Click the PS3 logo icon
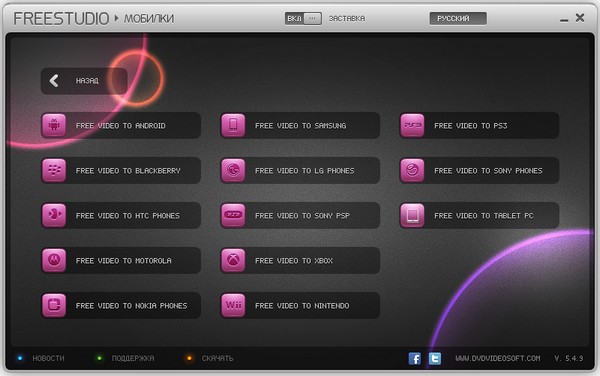The height and width of the screenshot is (376, 600). [x=412, y=125]
